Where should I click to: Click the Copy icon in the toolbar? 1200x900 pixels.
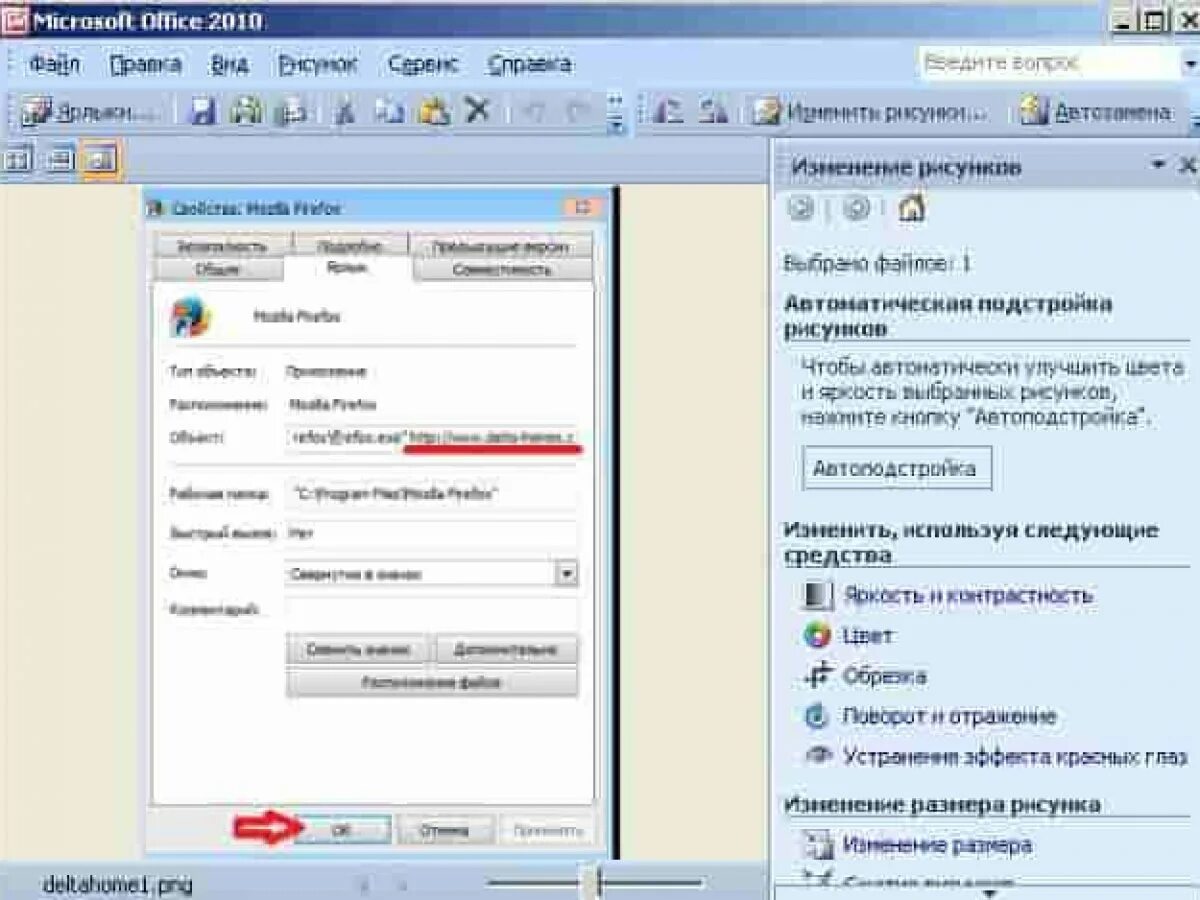[x=388, y=111]
